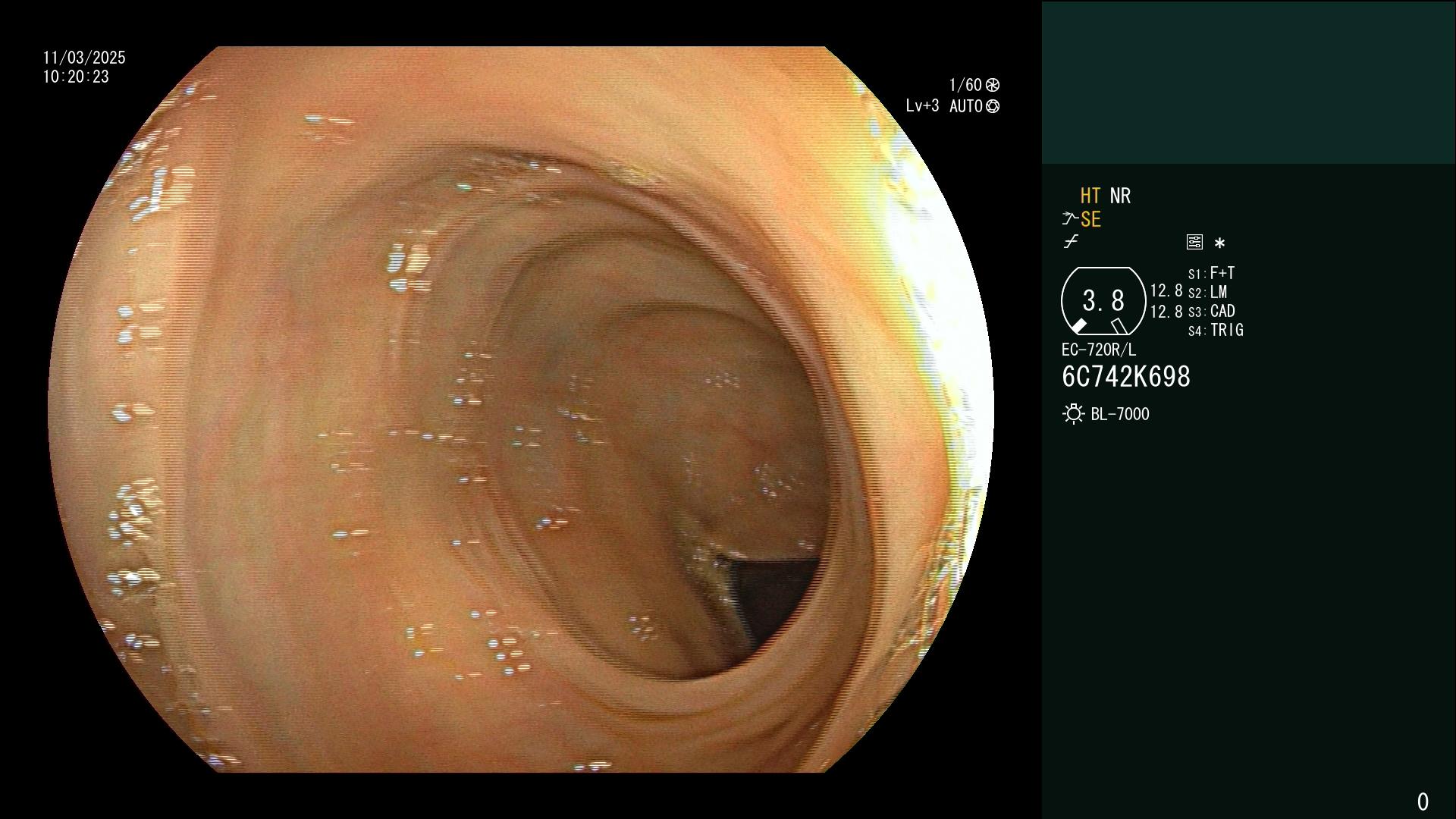Click the filled scope channel marker

1078,326
